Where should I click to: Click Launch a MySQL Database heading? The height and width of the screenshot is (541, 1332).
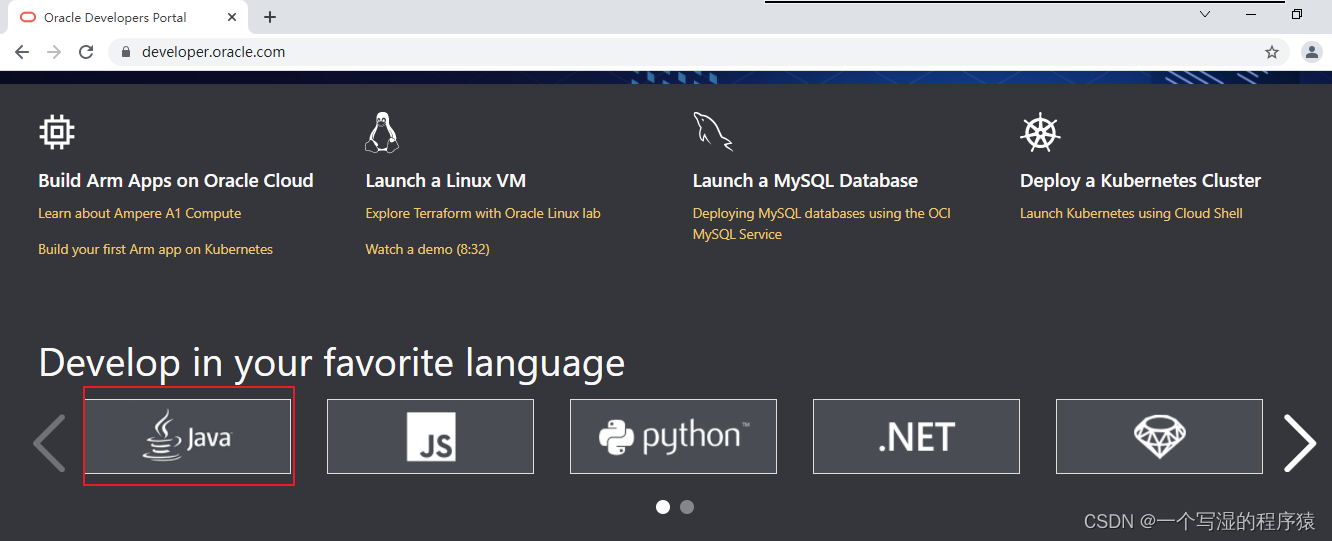click(805, 181)
